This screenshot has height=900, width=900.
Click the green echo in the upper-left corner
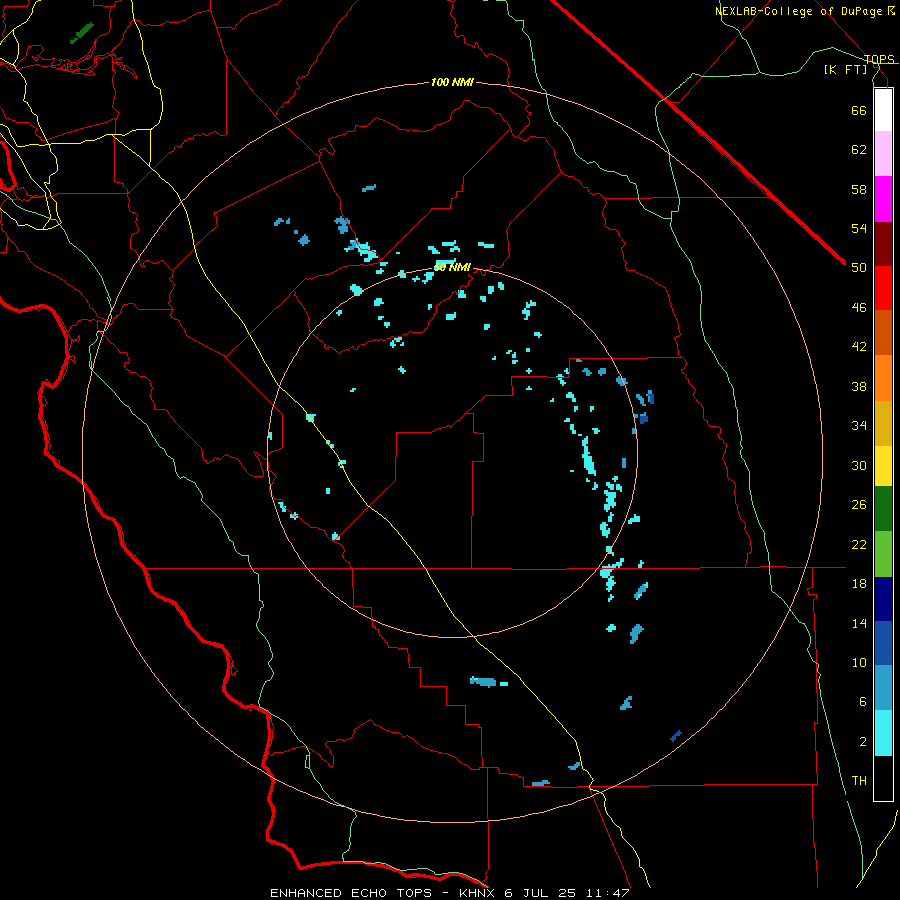click(82, 33)
